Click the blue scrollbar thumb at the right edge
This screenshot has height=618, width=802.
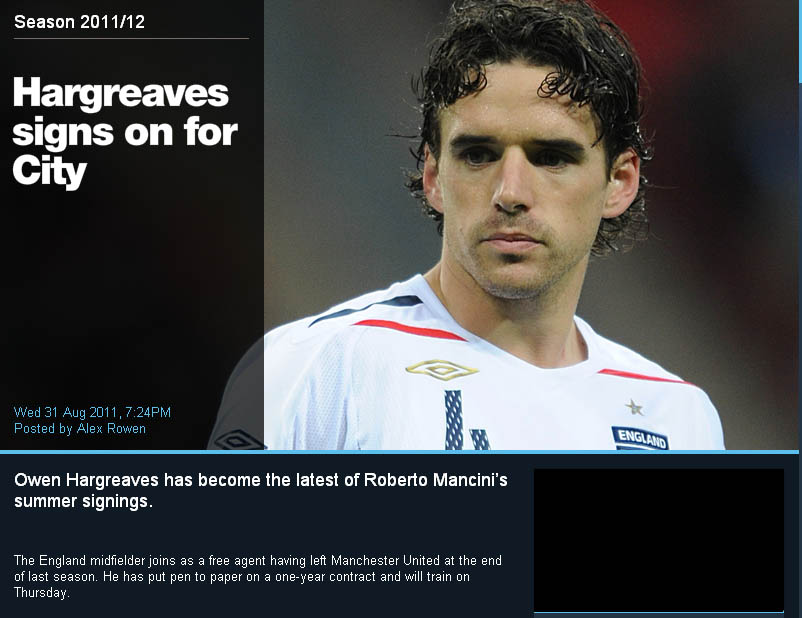[x=799, y=41]
